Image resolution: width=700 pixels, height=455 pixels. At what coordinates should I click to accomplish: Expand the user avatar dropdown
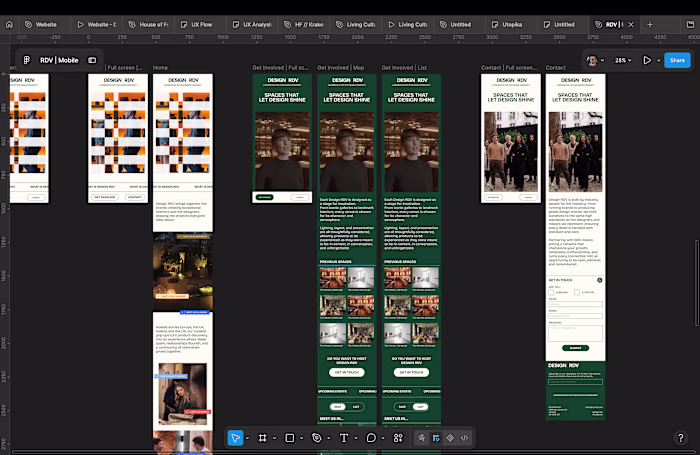[596, 60]
